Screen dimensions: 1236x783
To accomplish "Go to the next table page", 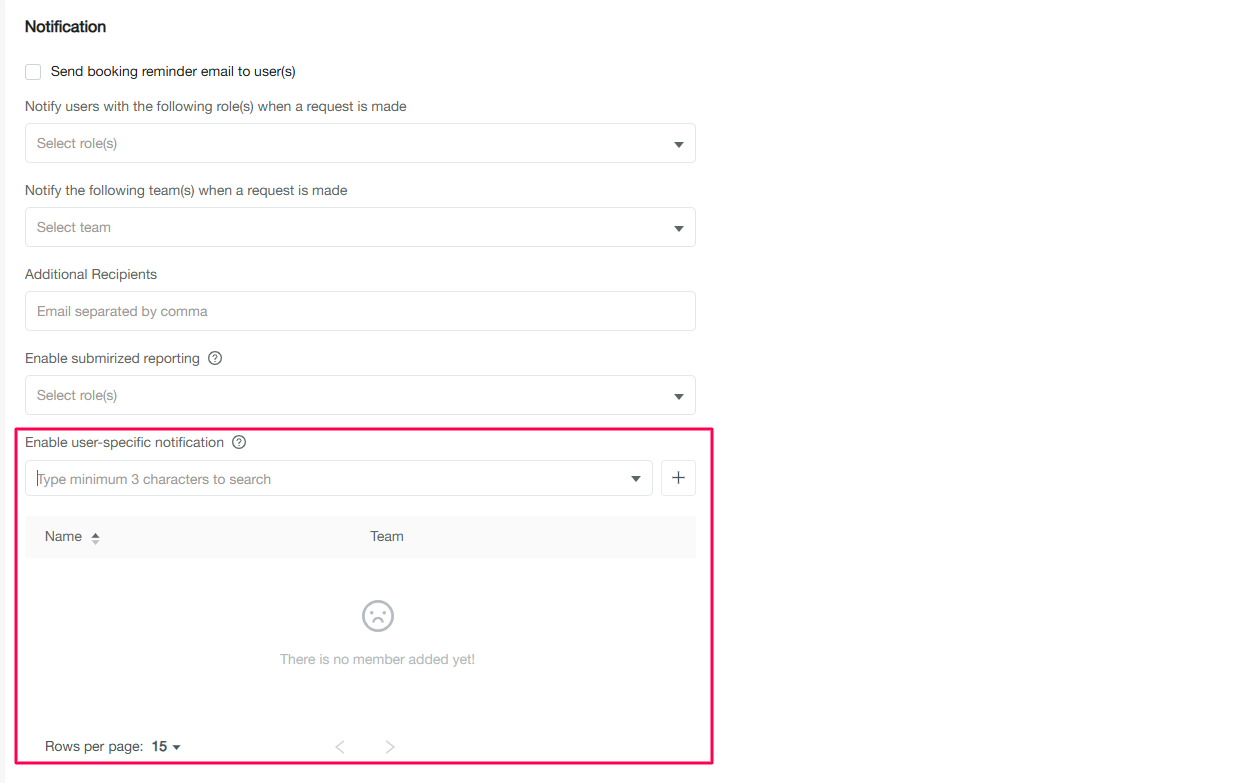I will click(x=390, y=747).
